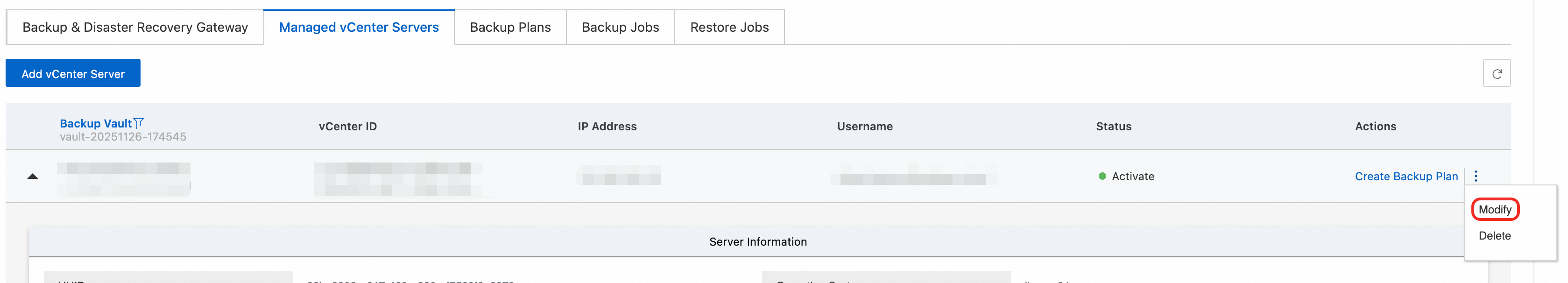Image resolution: width=1568 pixels, height=283 pixels.
Task: Click the Create Backup Plan link
Action: (x=1406, y=177)
